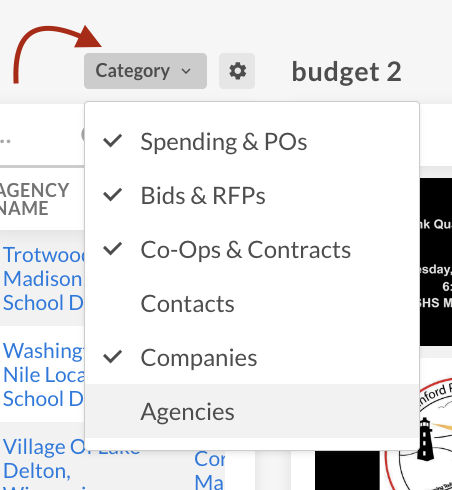
Task: Select Agencies in Category list
Action: coord(252,411)
